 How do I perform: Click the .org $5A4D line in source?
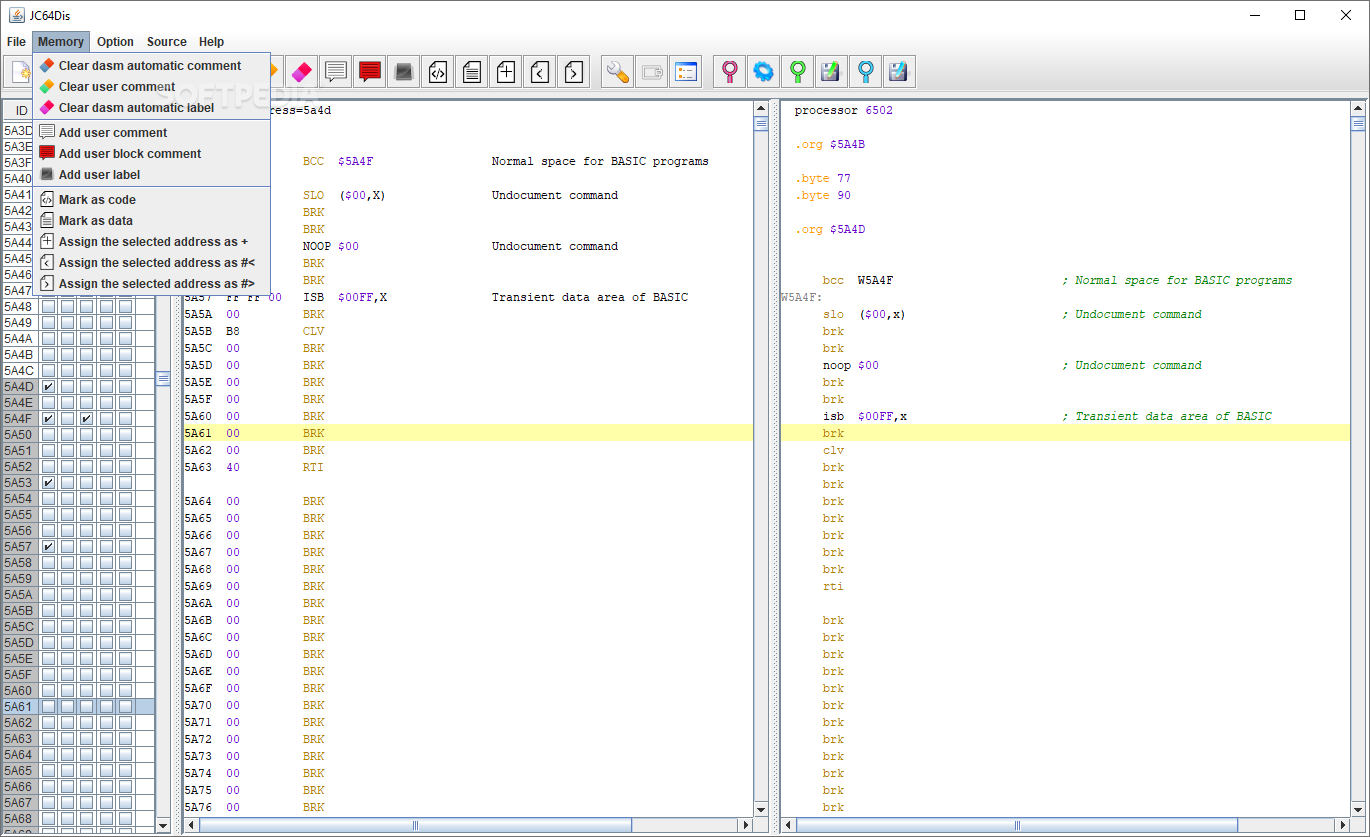coord(830,229)
